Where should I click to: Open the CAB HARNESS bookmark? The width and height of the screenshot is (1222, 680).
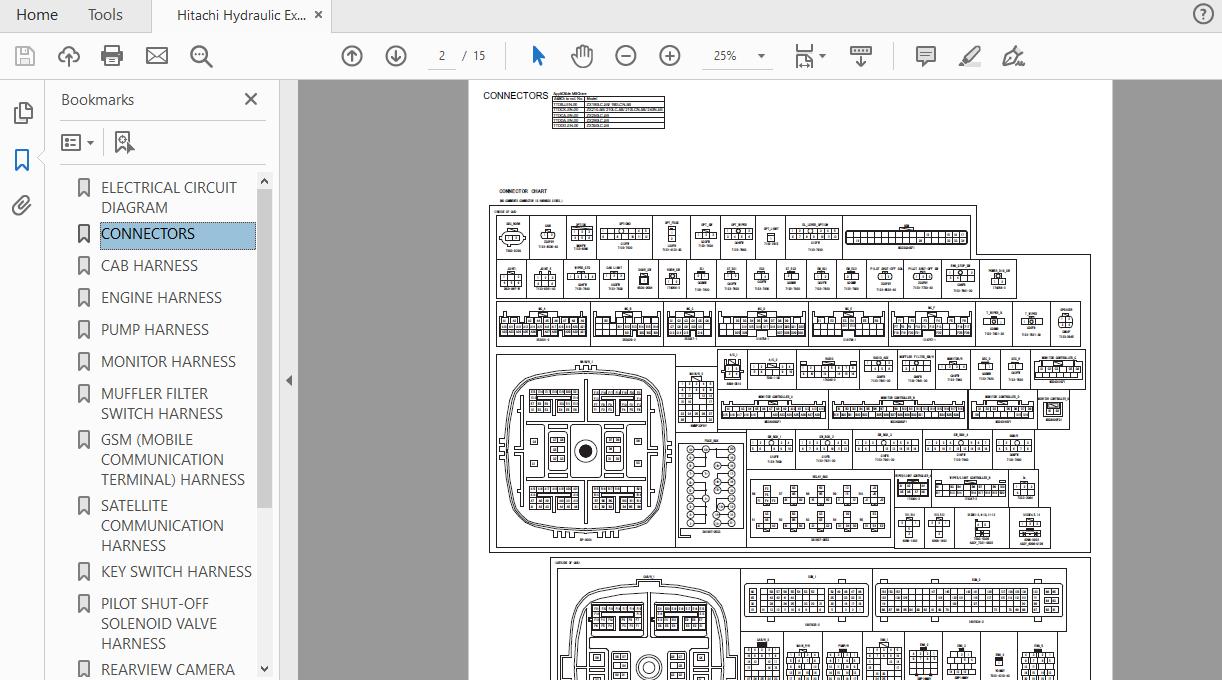[149, 266]
